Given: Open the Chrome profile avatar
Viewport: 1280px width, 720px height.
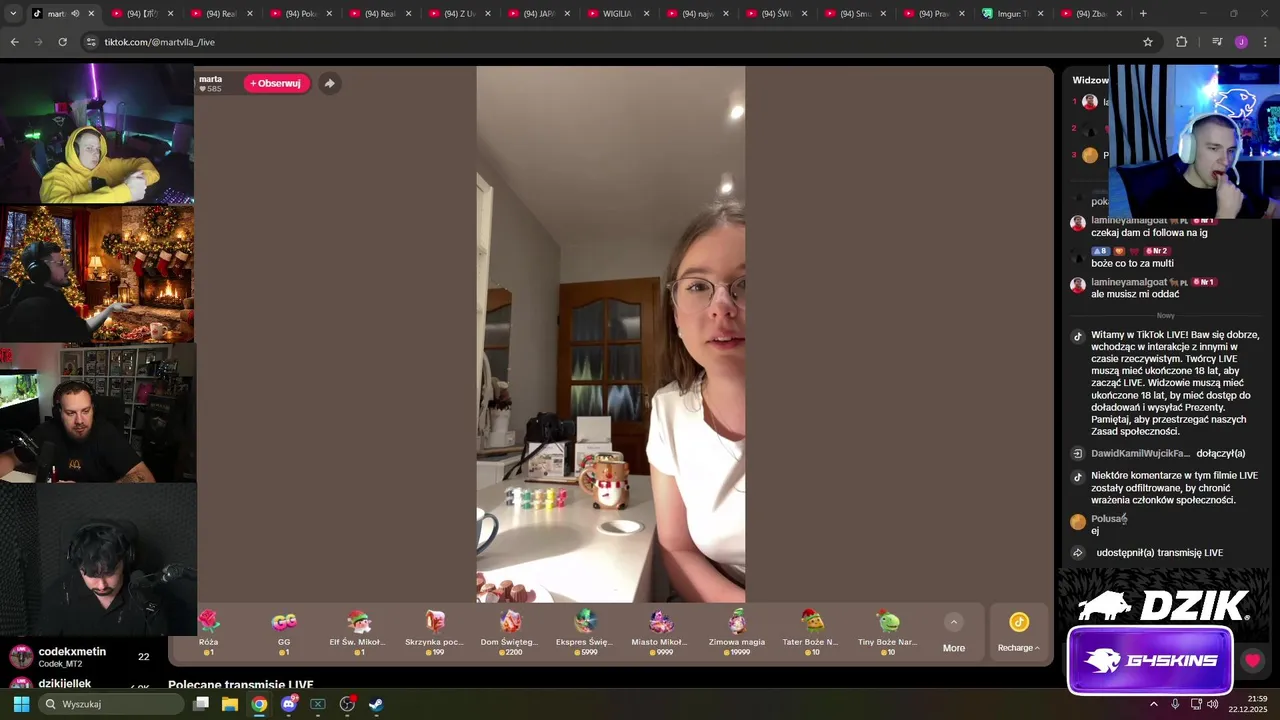Looking at the screenshot, I should [x=1241, y=42].
